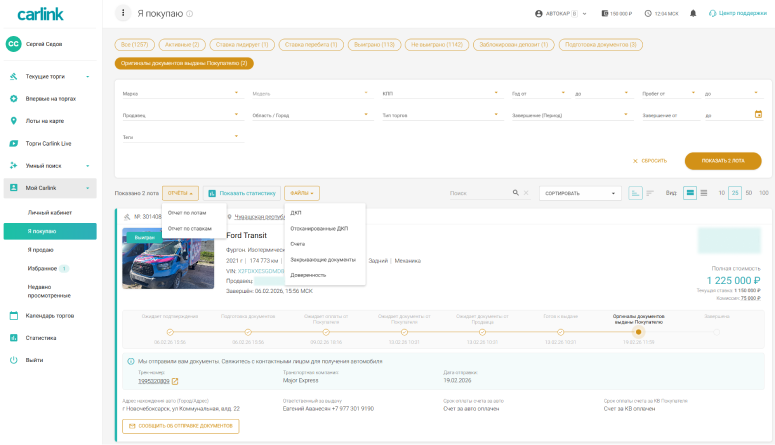This screenshot has height=445, width=775.
Task: Switch to list view layout
Action: tap(704, 192)
